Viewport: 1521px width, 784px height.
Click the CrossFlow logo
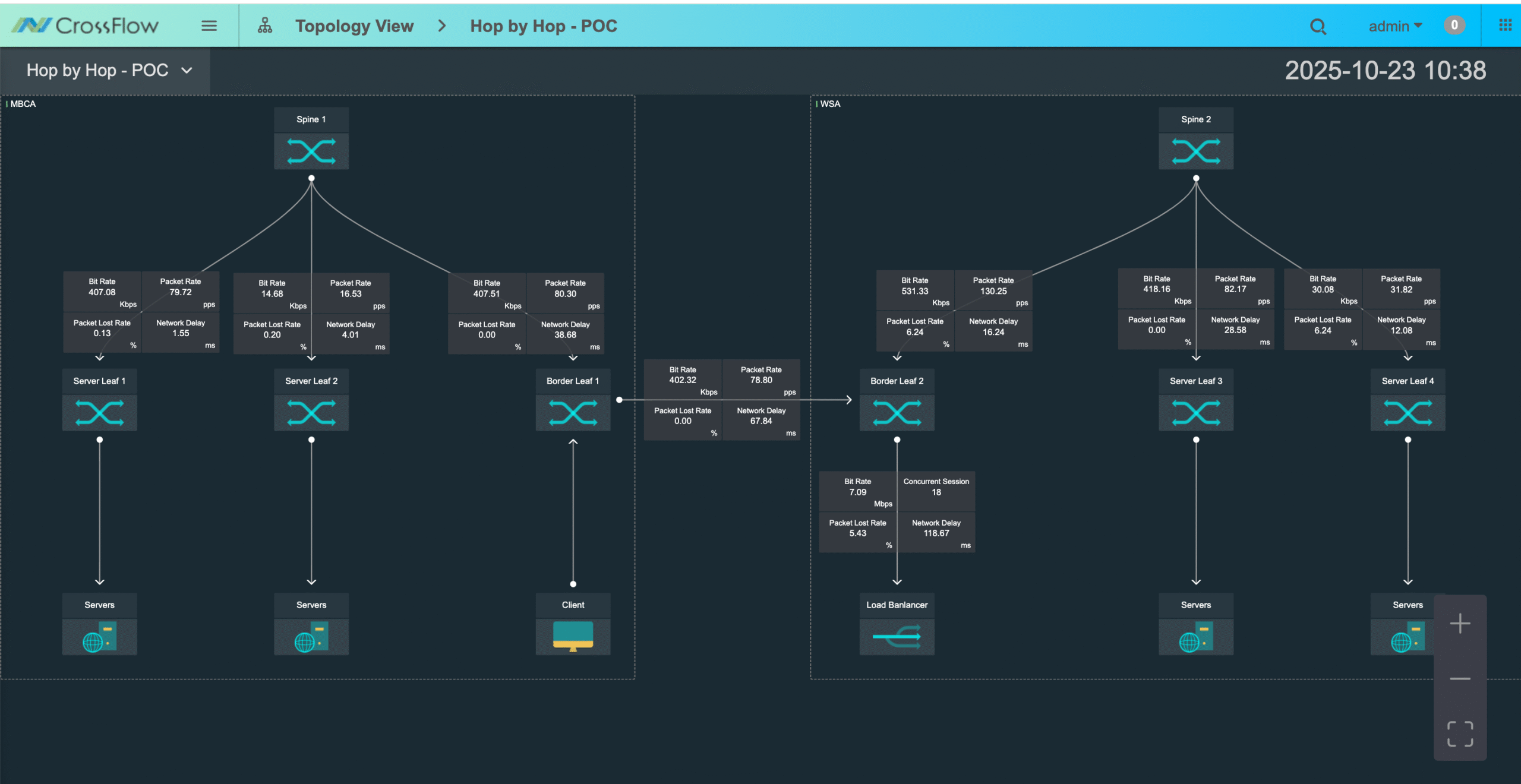tap(85, 26)
